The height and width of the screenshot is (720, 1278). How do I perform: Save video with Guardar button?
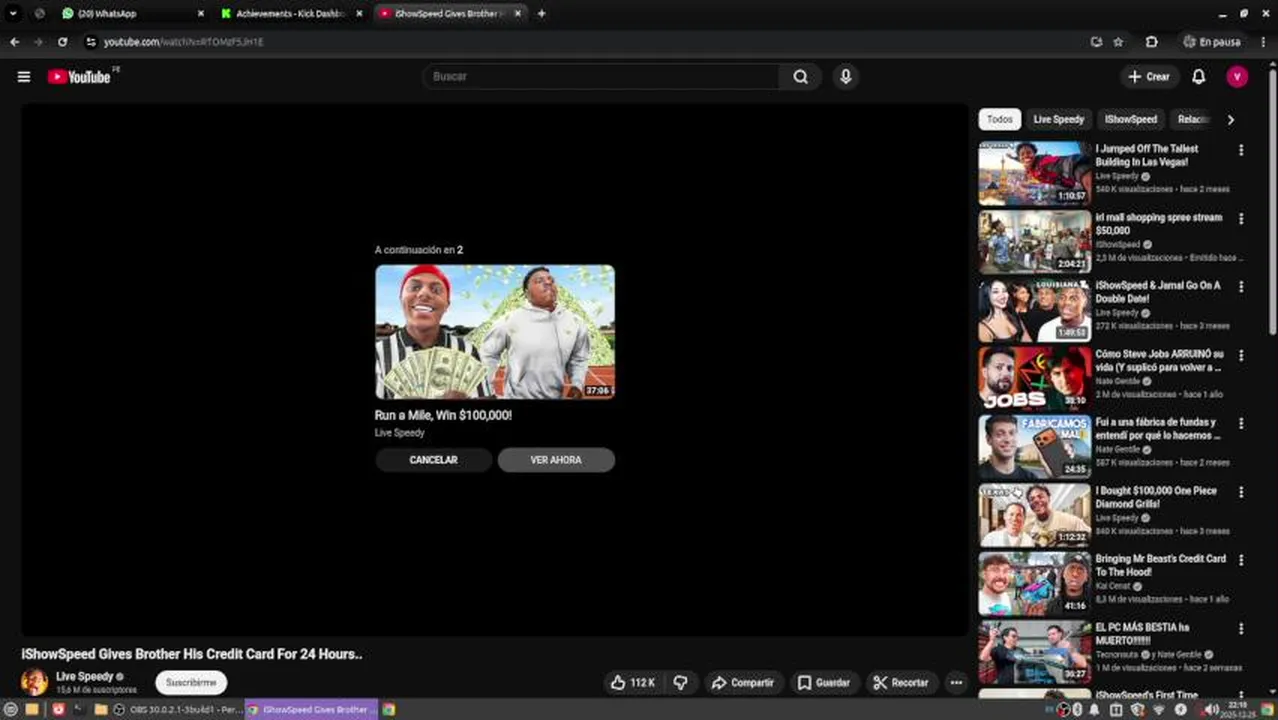coord(823,683)
